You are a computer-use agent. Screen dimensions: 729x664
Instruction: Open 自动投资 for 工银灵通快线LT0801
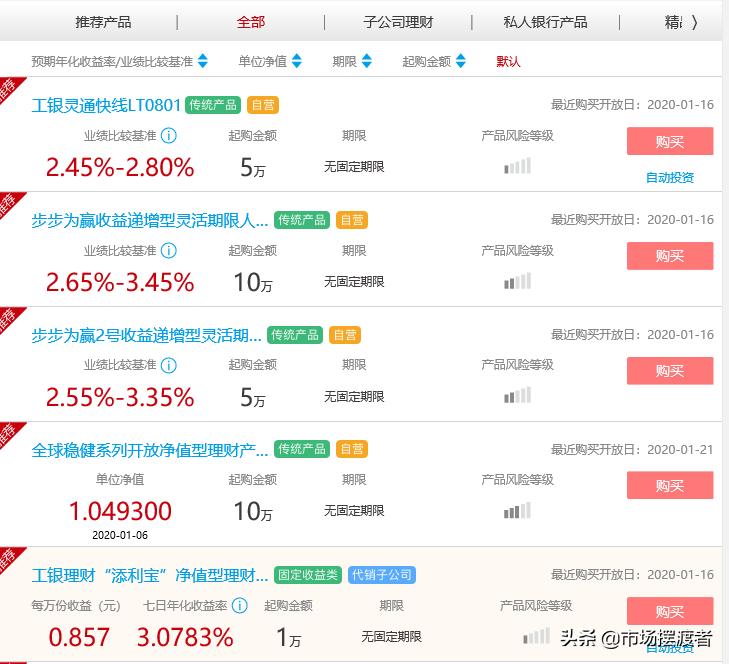coord(669,177)
